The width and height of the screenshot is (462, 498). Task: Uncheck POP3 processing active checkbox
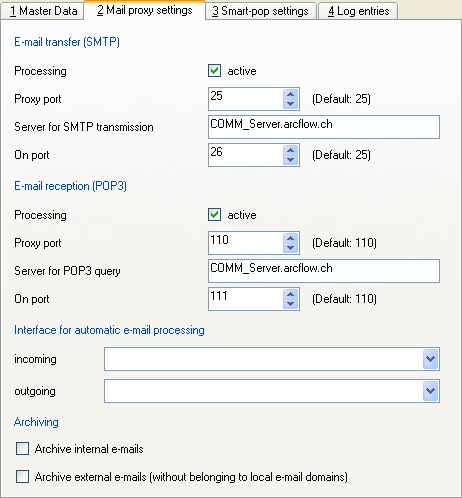click(x=214, y=215)
